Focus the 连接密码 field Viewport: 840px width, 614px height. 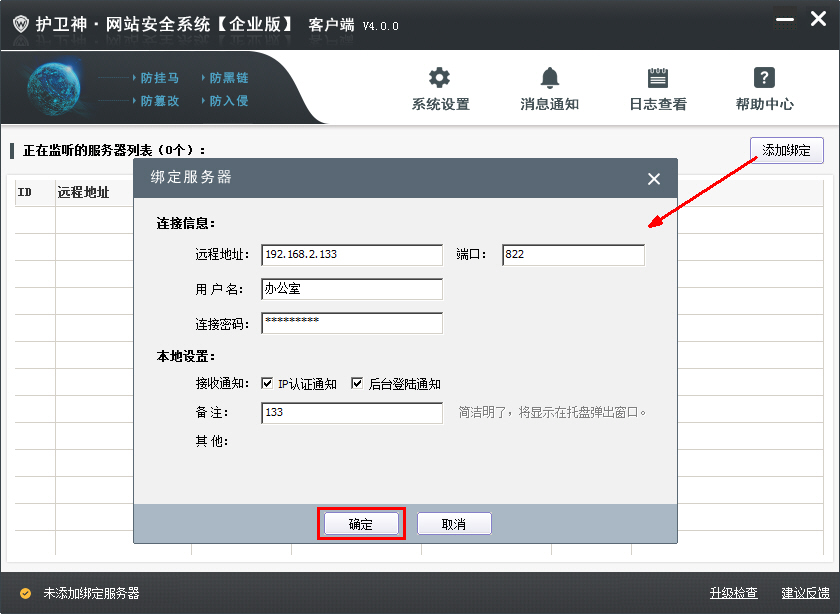click(x=352, y=323)
